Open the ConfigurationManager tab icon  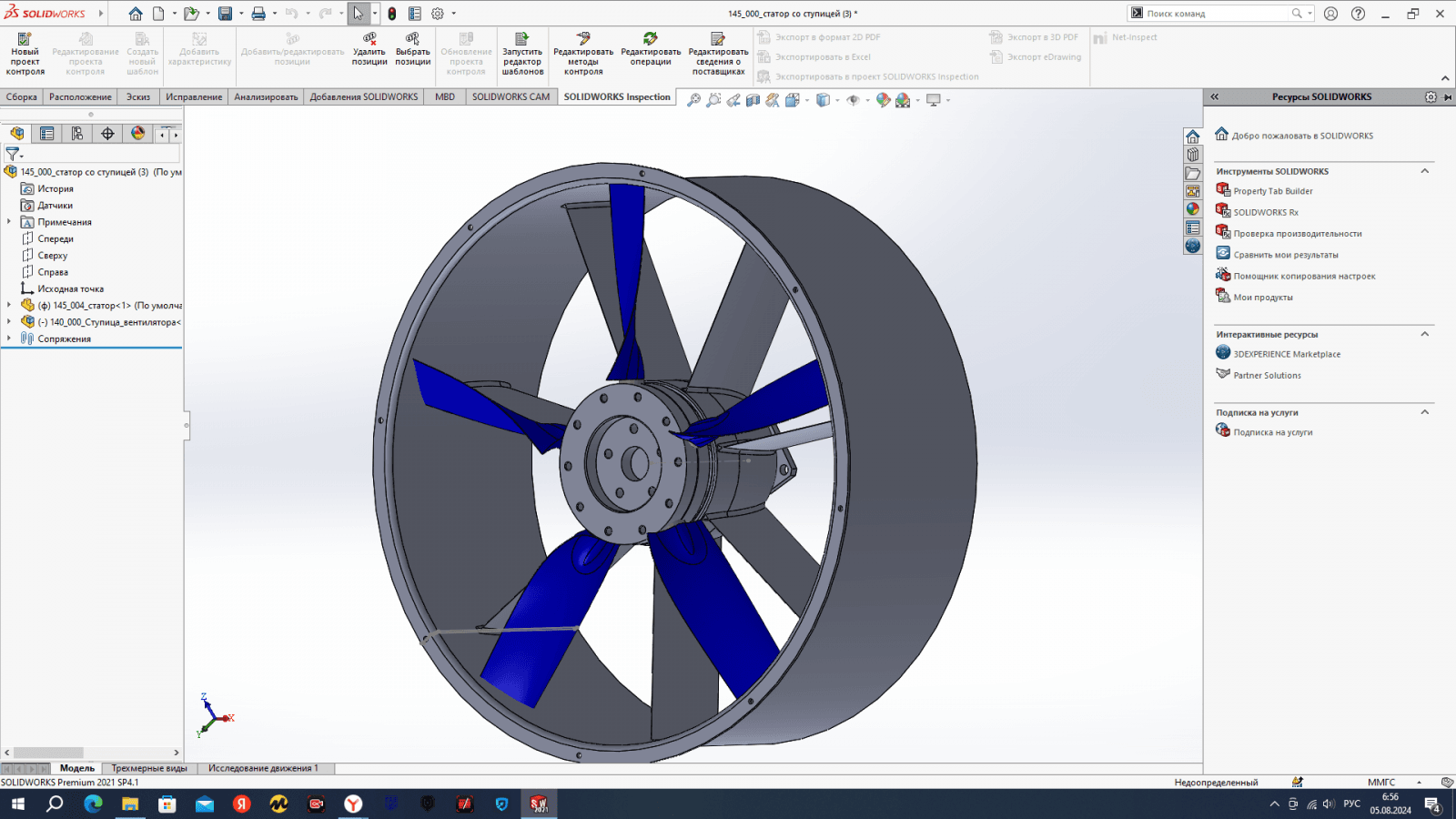(x=77, y=134)
